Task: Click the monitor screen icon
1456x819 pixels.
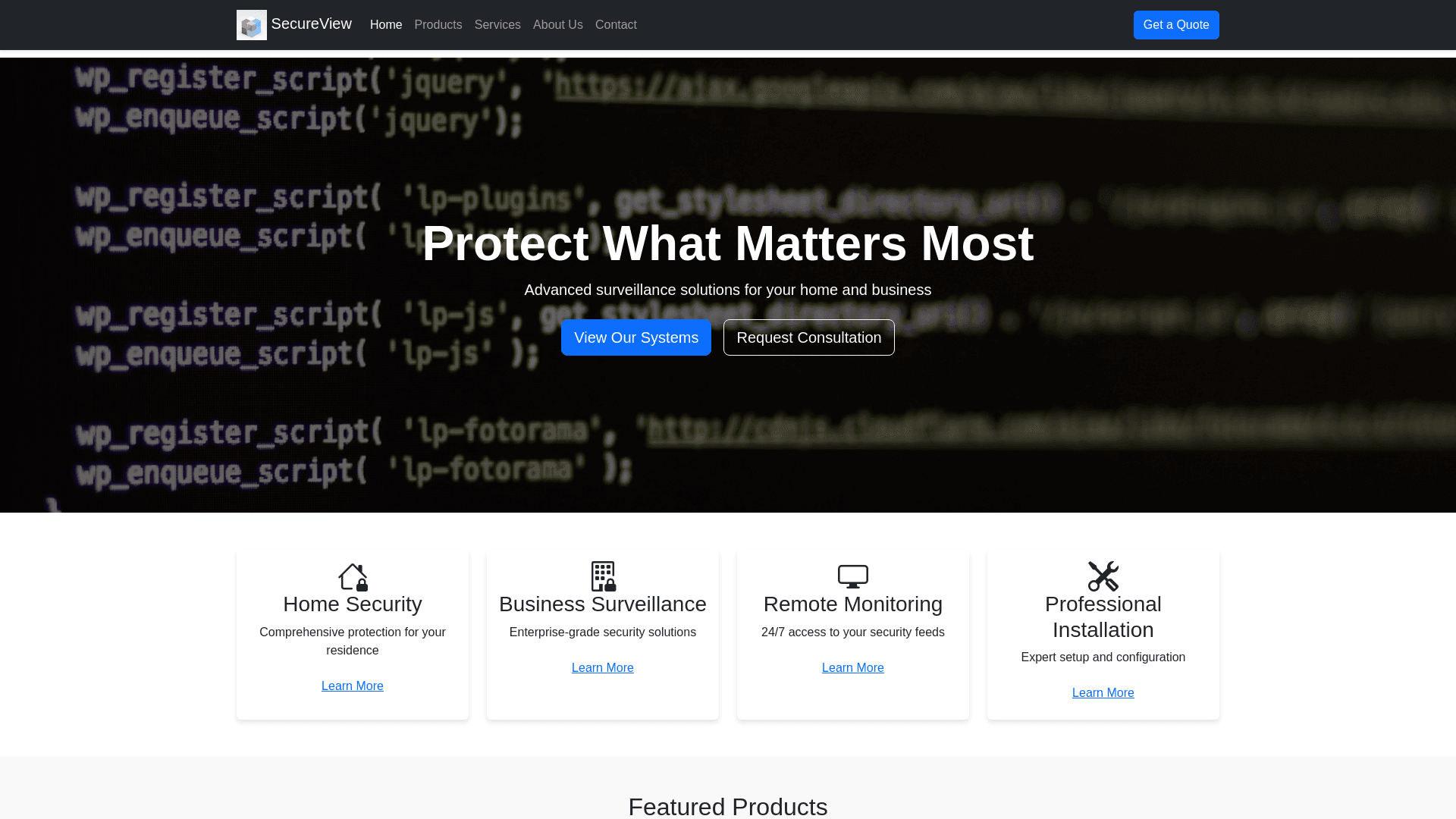Action: click(x=852, y=577)
